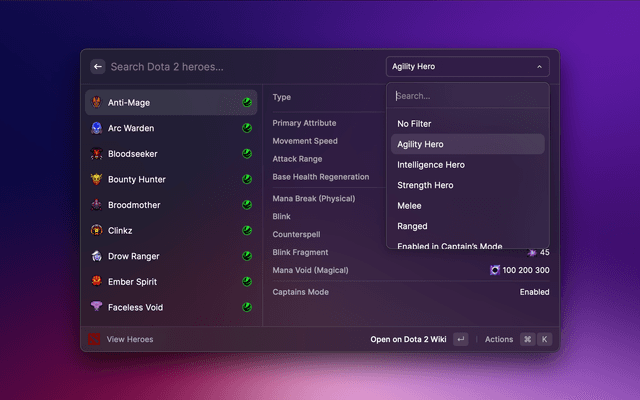Click the Bounty Hunter hero icon
Image resolution: width=640 pixels, height=400 pixels.
(96, 180)
